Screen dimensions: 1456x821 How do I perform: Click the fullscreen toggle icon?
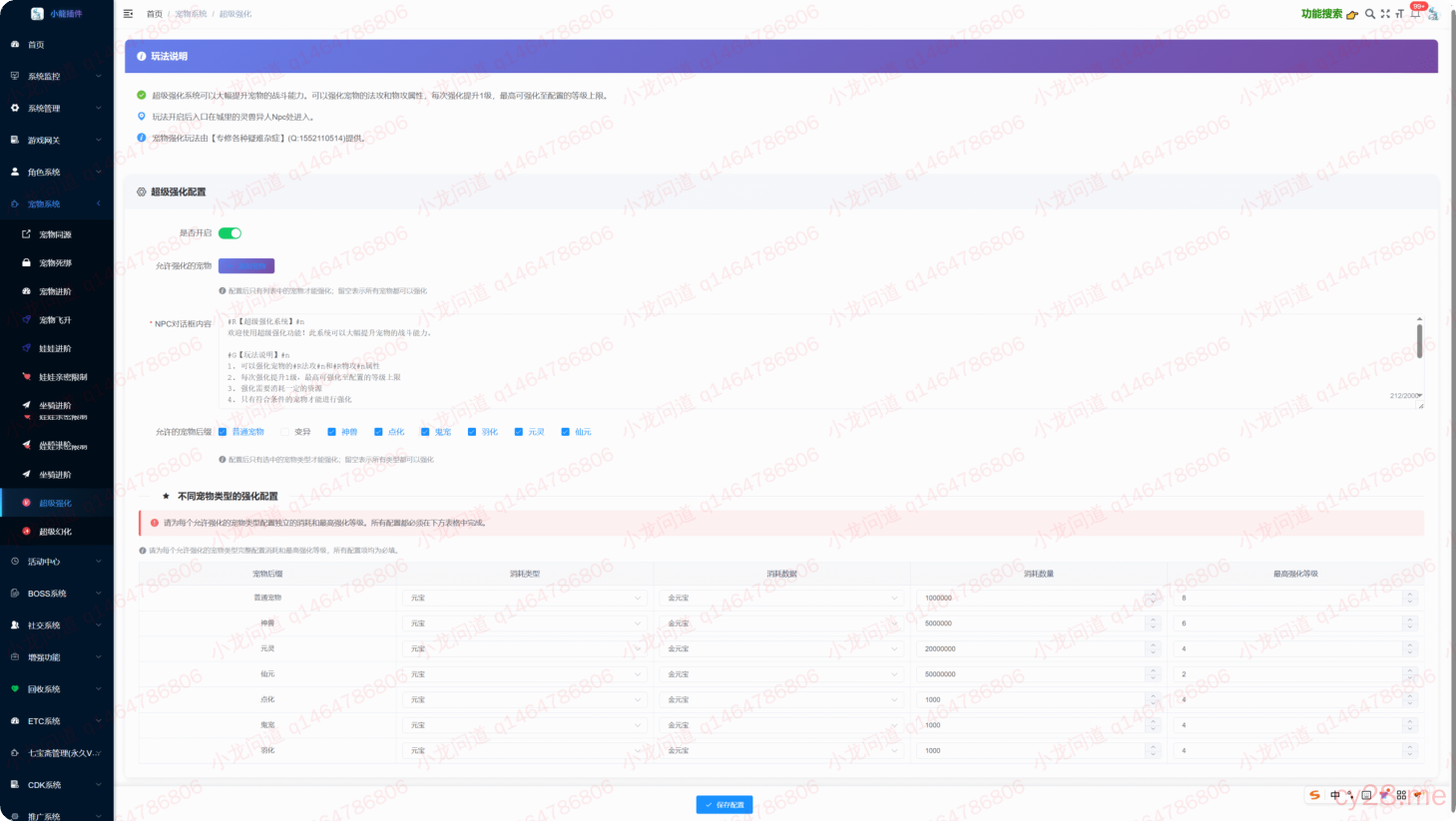(x=1385, y=14)
